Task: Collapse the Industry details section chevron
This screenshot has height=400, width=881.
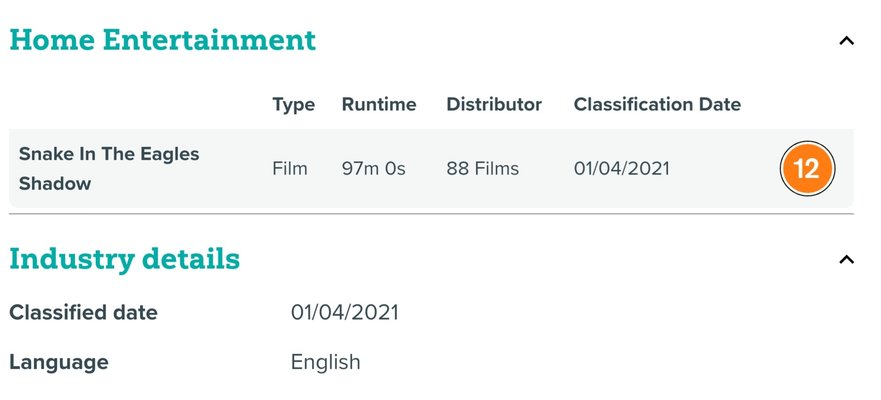Action: pos(846,260)
